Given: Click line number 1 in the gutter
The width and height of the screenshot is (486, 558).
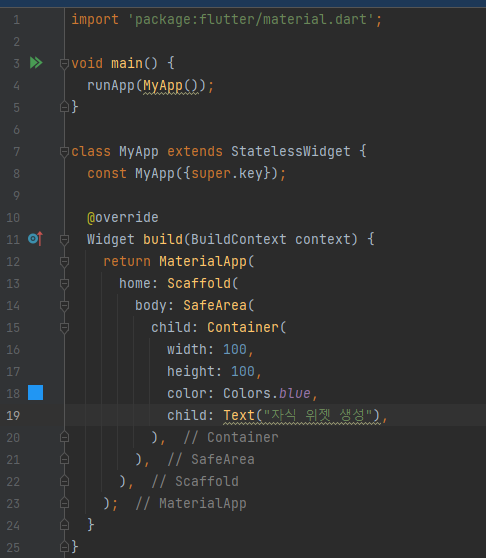Looking at the screenshot, I should click(17, 20).
